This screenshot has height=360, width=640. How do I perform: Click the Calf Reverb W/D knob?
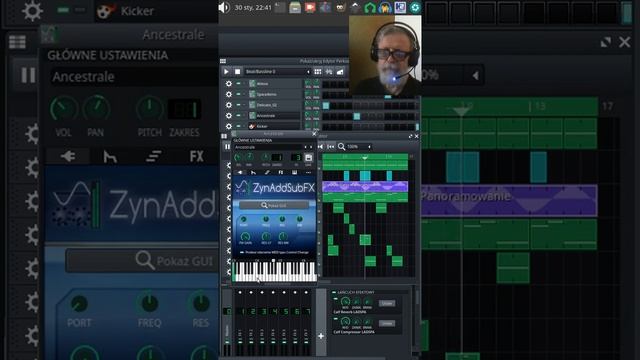345,302
